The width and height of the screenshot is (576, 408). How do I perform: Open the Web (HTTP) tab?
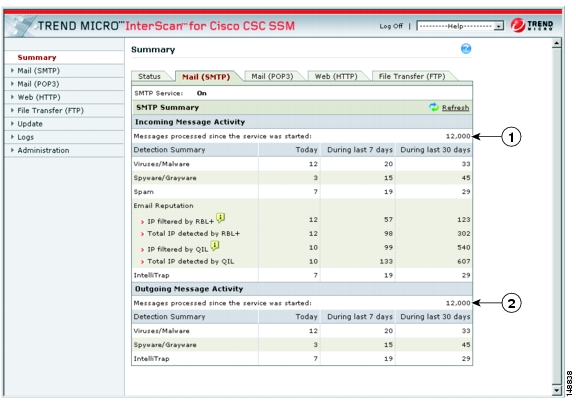pos(336,76)
